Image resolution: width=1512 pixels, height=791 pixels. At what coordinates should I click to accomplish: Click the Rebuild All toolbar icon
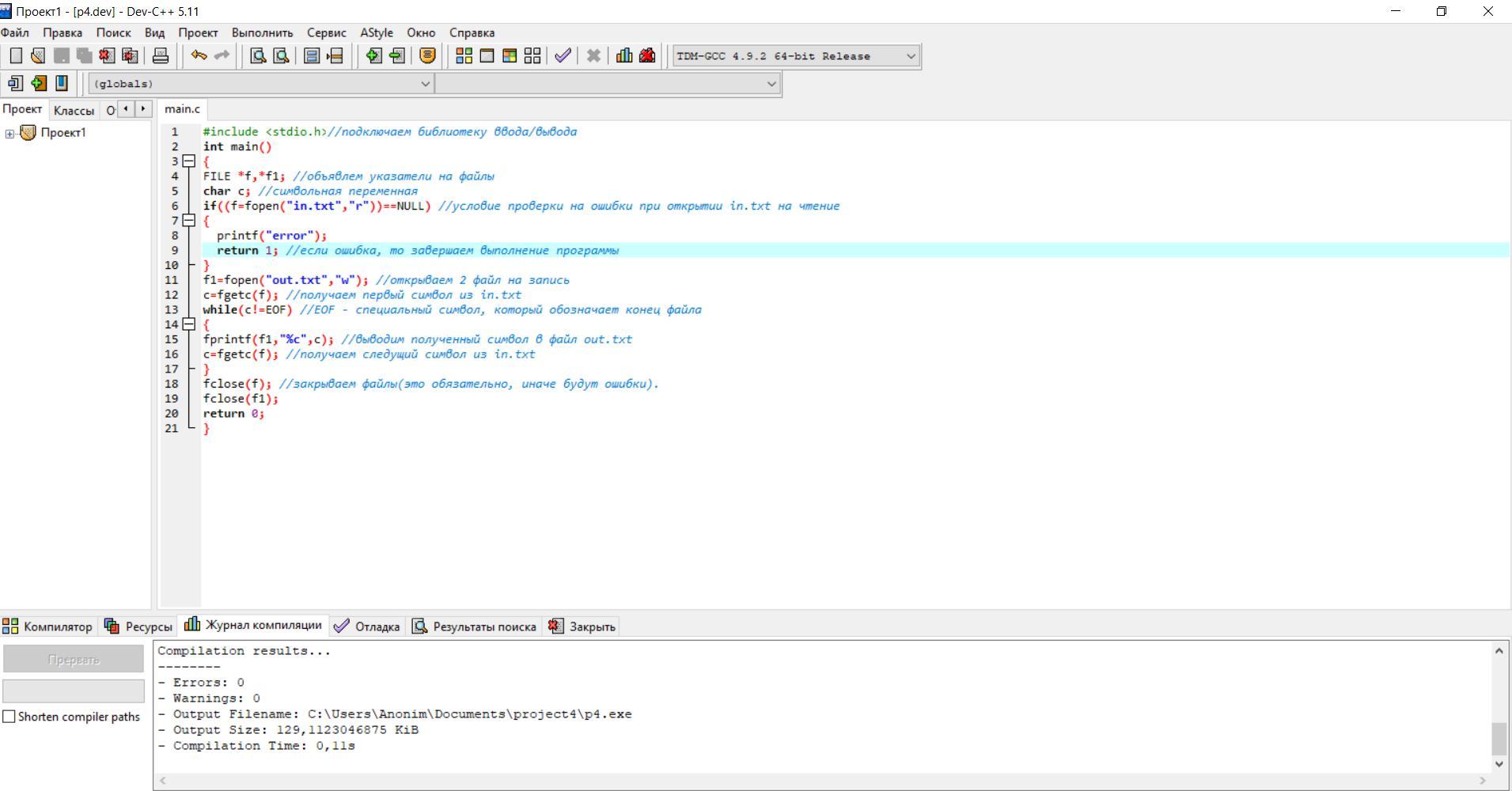click(532, 55)
